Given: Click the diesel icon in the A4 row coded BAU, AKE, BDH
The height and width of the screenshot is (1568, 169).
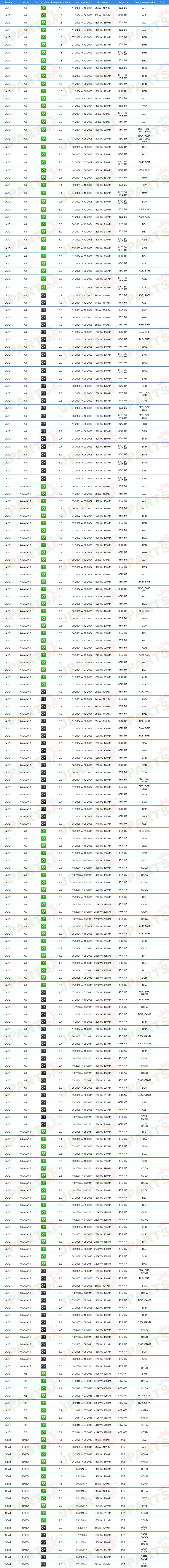Looking at the screenshot, I should (43, 393).
